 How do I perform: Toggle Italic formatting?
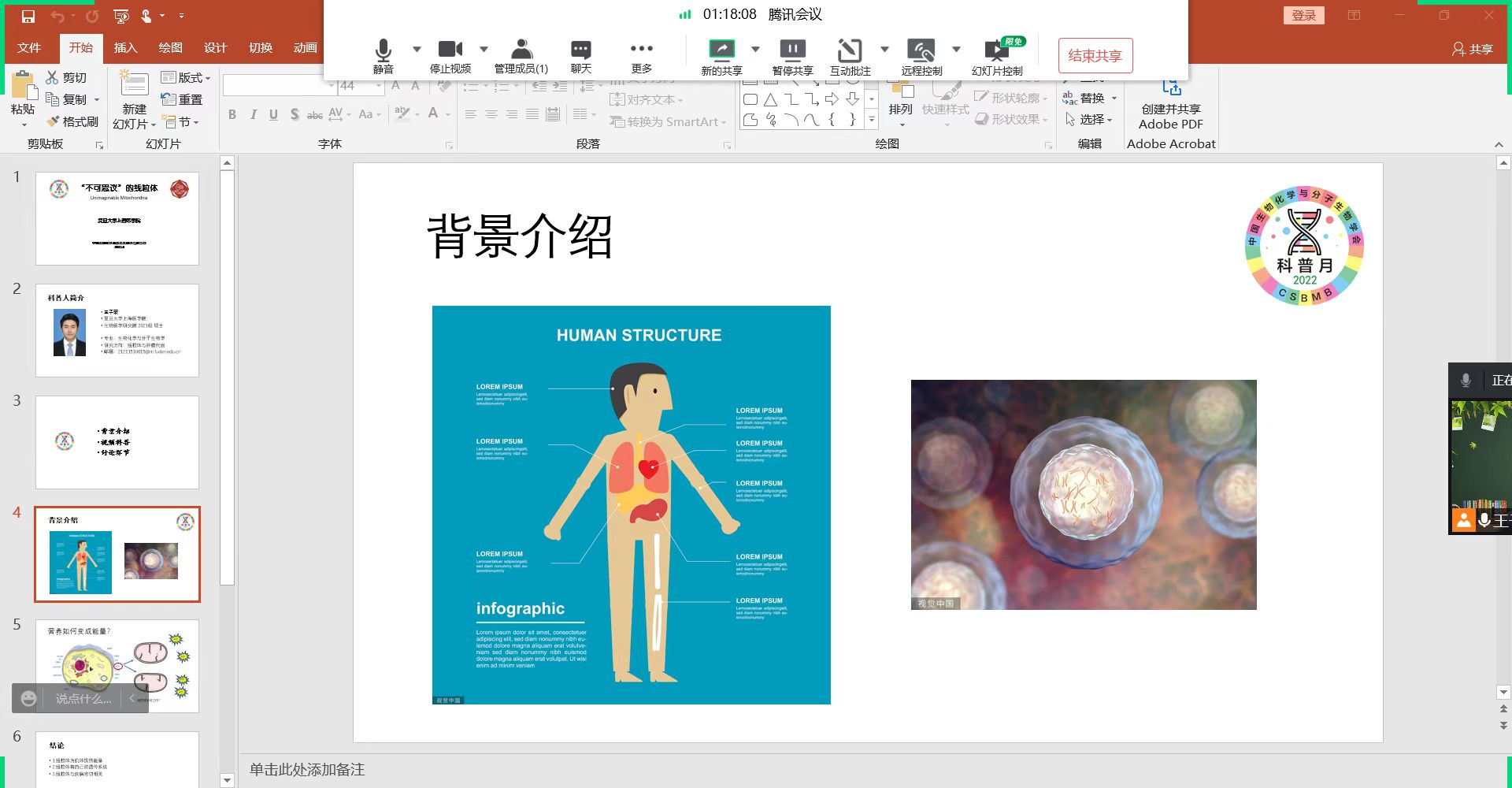pyautogui.click(x=253, y=114)
